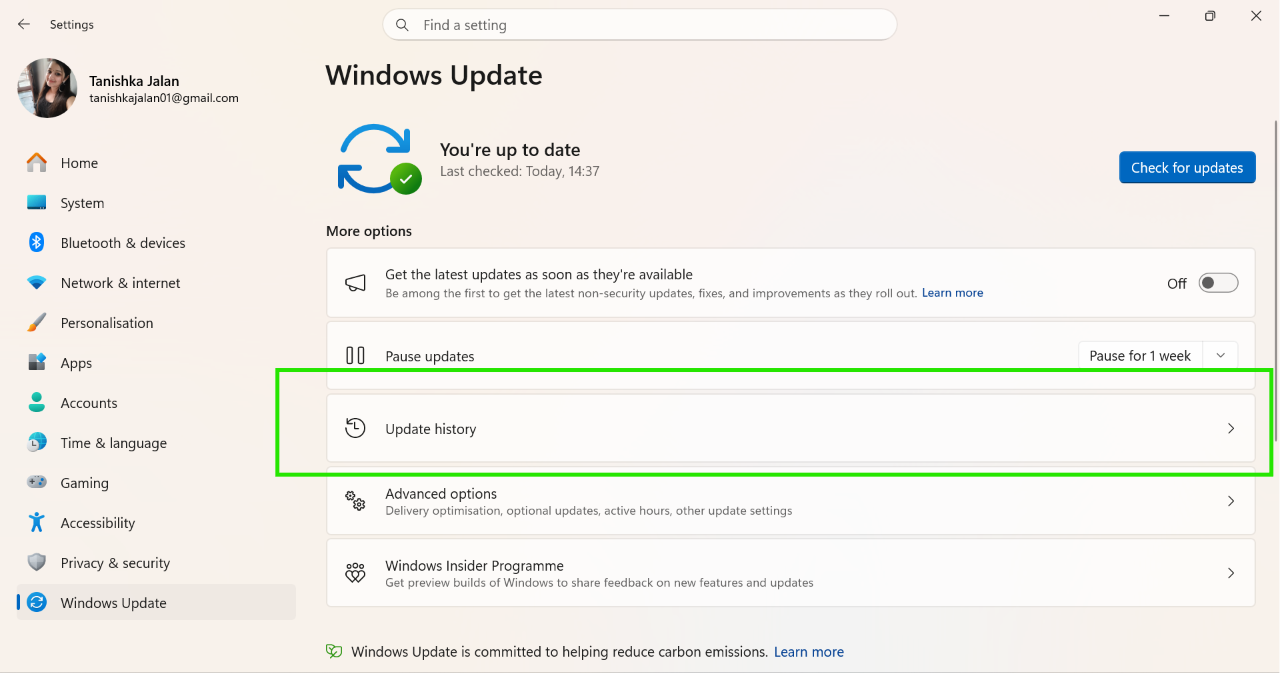Click the large update status sync icon
The image size is (1280, 673).
click(379, 158)
